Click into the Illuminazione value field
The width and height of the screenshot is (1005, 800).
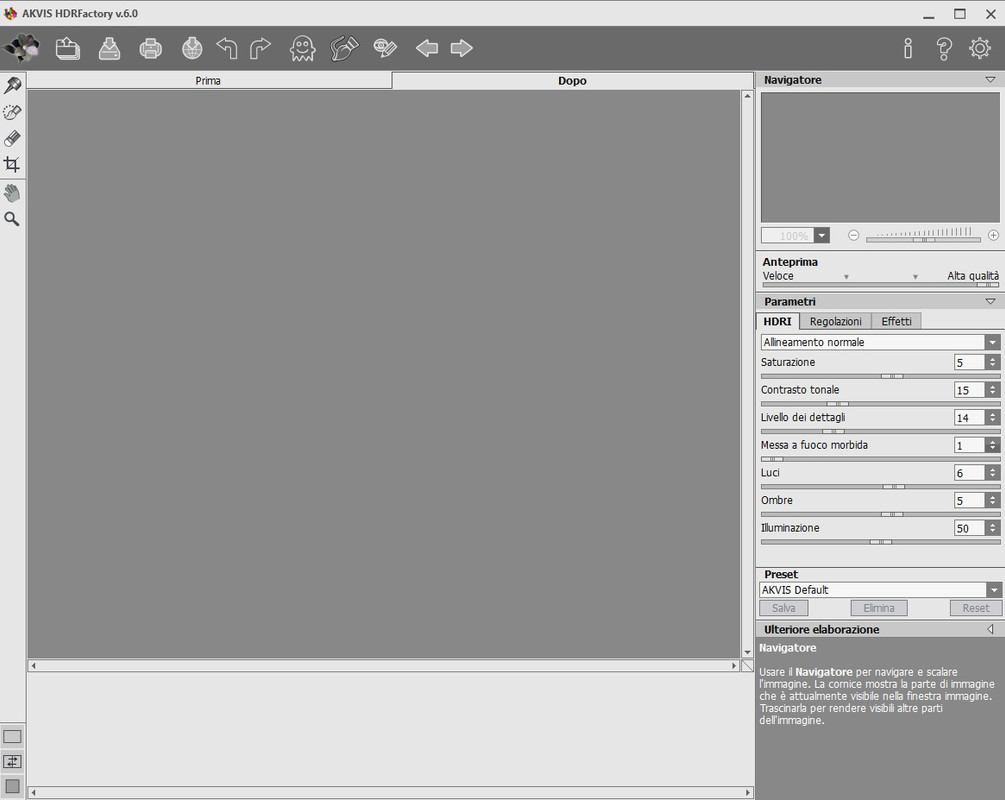969,528
